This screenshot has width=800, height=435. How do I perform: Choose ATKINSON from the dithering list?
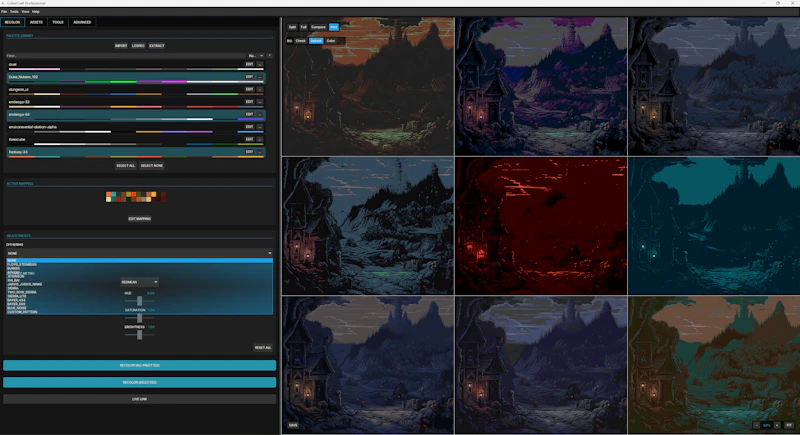pyautogui.click(x=139, y=276)
